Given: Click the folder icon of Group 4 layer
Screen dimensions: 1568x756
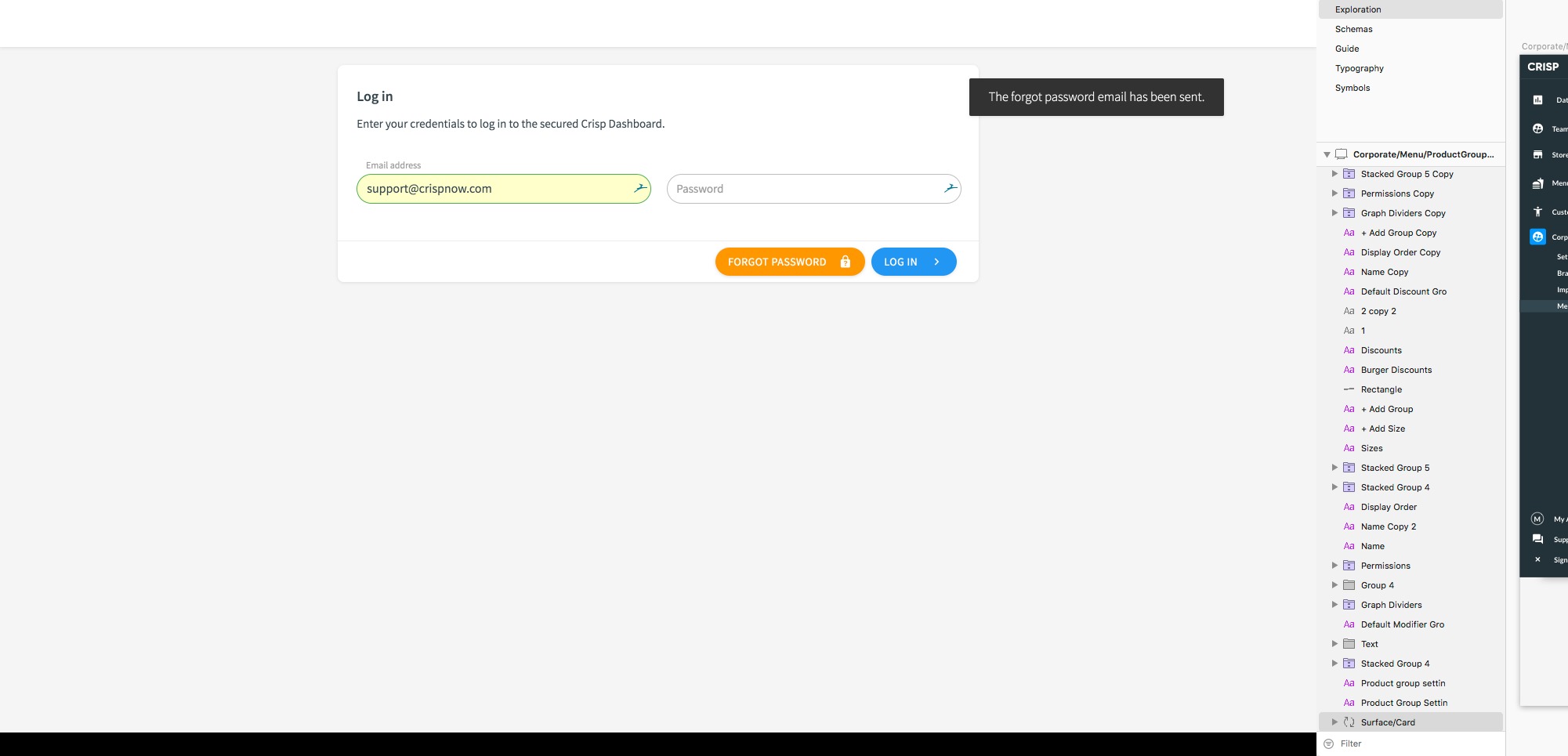Looking at the screenshot, I should [1349, 585].
